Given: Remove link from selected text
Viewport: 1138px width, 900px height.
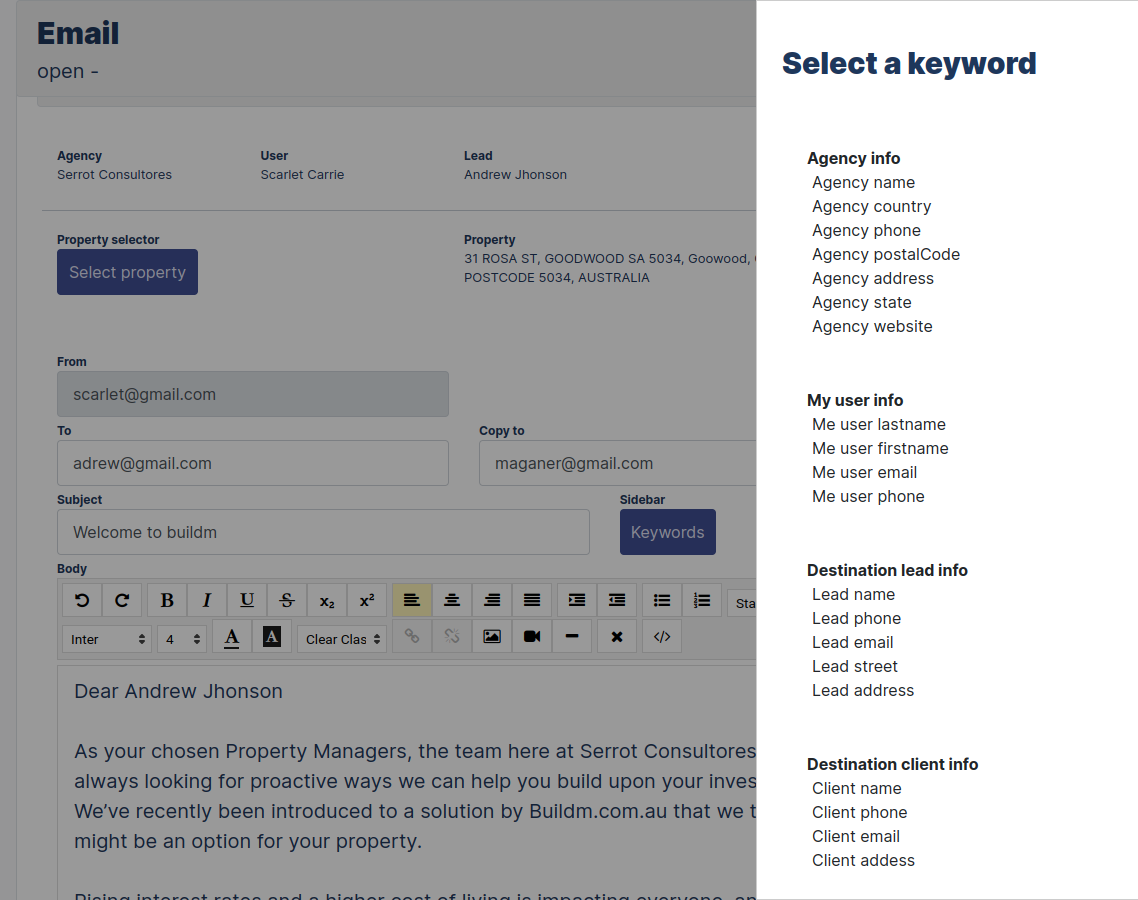Looking at the screenshot, I should tap(451, 636).
